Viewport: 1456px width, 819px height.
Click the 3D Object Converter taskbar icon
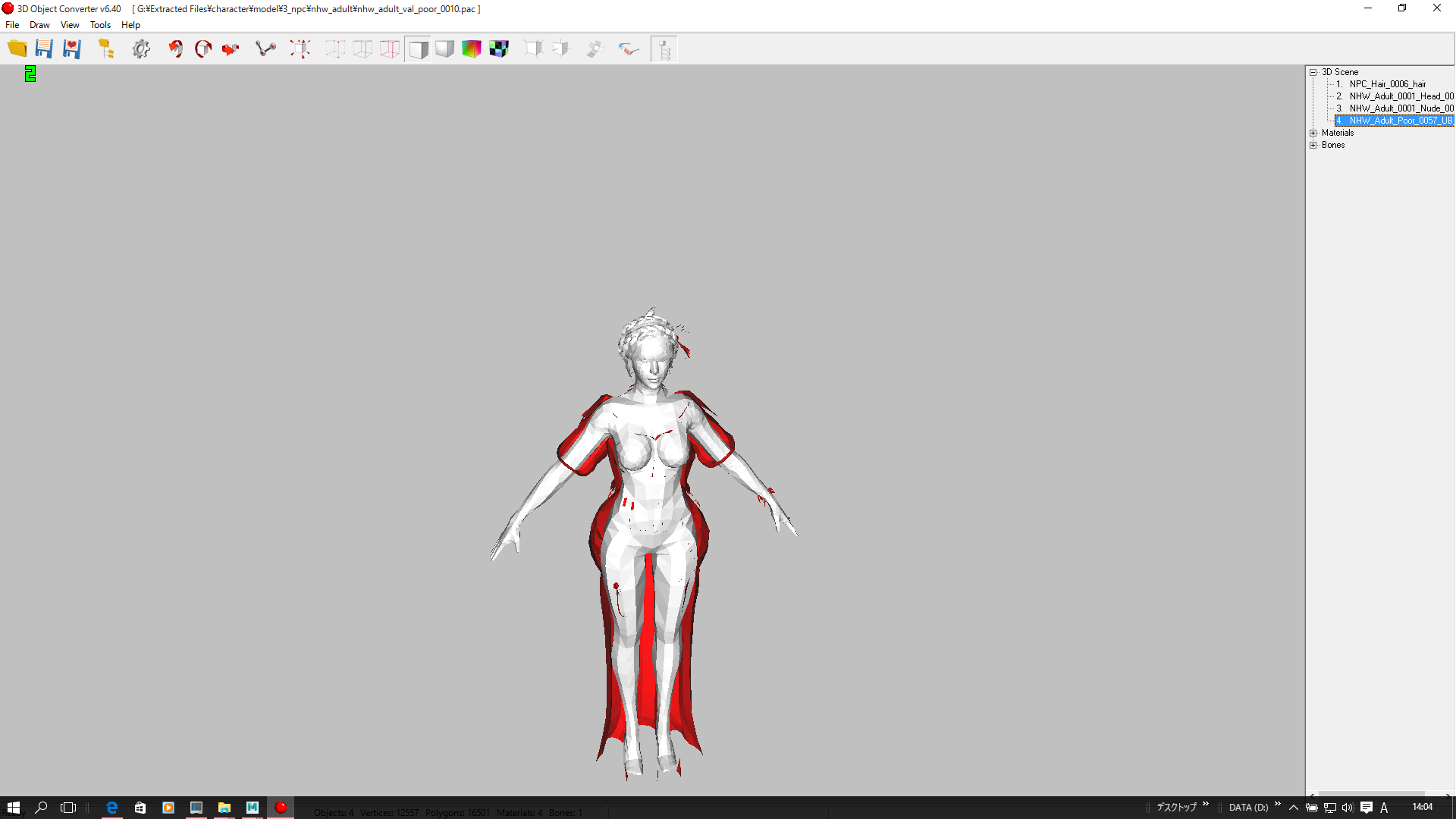pyautogui.click(x=281, y=808)
